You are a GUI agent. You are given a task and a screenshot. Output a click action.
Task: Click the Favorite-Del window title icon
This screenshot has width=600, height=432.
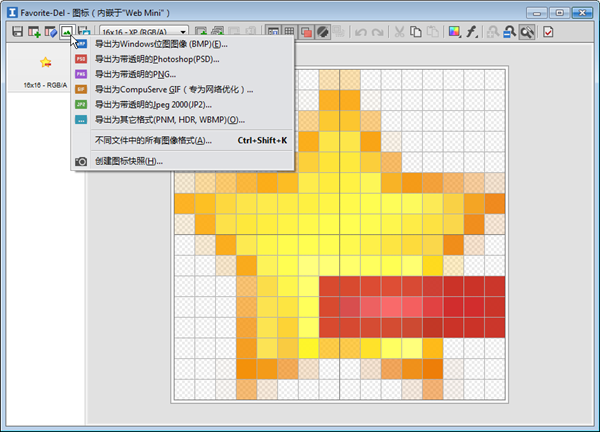click(12, 13)
